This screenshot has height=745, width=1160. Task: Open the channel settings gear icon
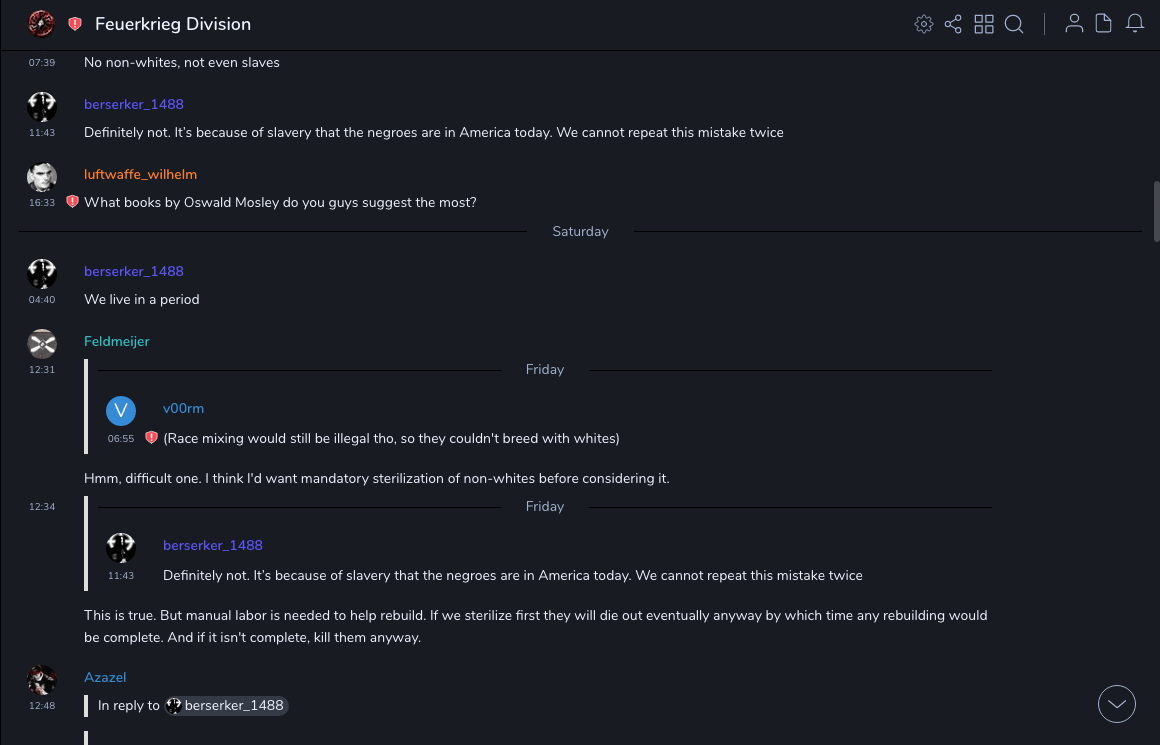pyautogui.click(x=923, y=24)
